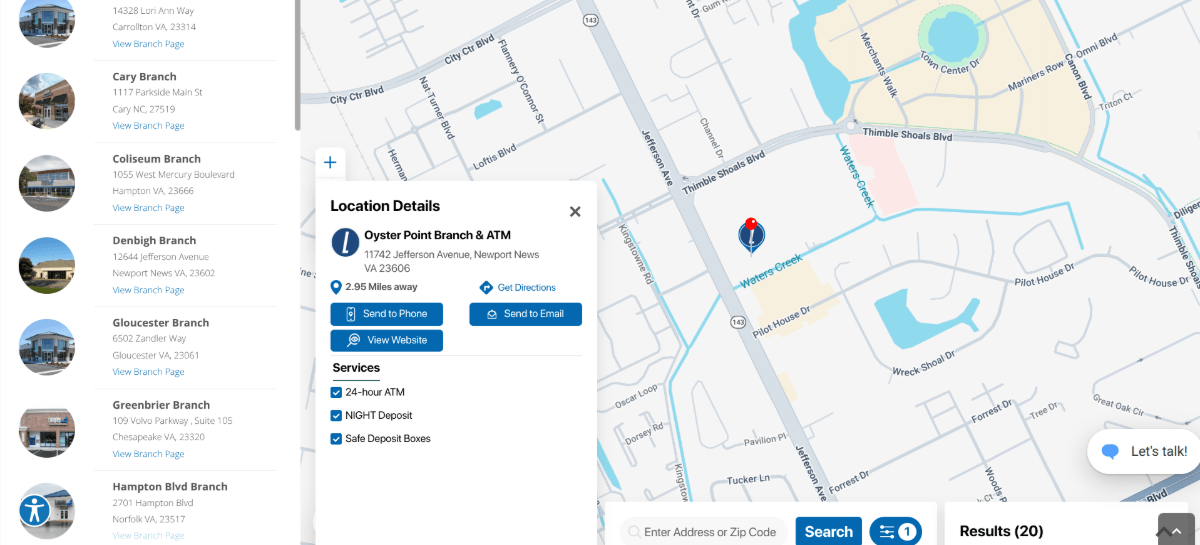Open the Carrollton View Branch Page link
Viewport: 1200px width, 545px height.
[x=148, y=44]
